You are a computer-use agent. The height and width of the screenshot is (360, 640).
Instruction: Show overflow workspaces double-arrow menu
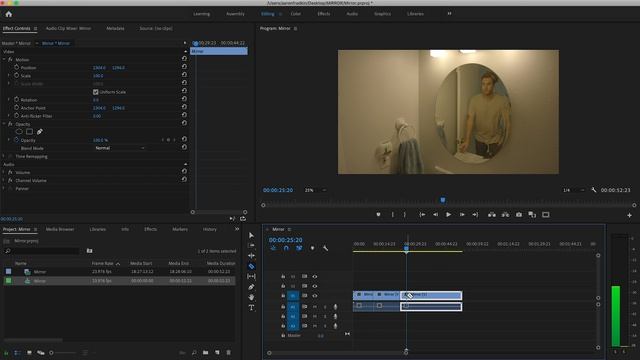click(x=449, y=13)
